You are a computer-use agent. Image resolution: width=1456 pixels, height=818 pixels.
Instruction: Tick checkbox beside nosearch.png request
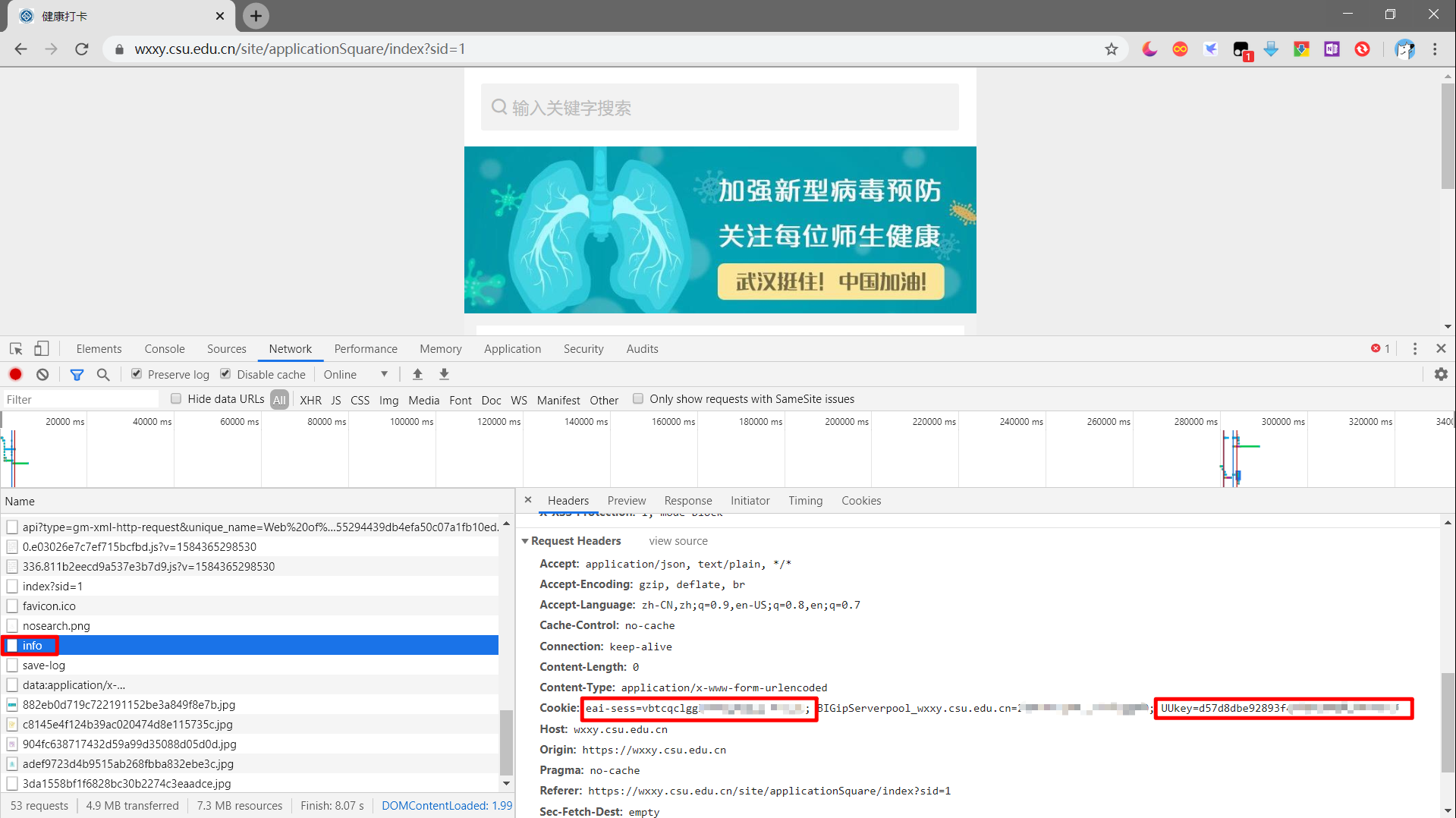click(12, 626)
